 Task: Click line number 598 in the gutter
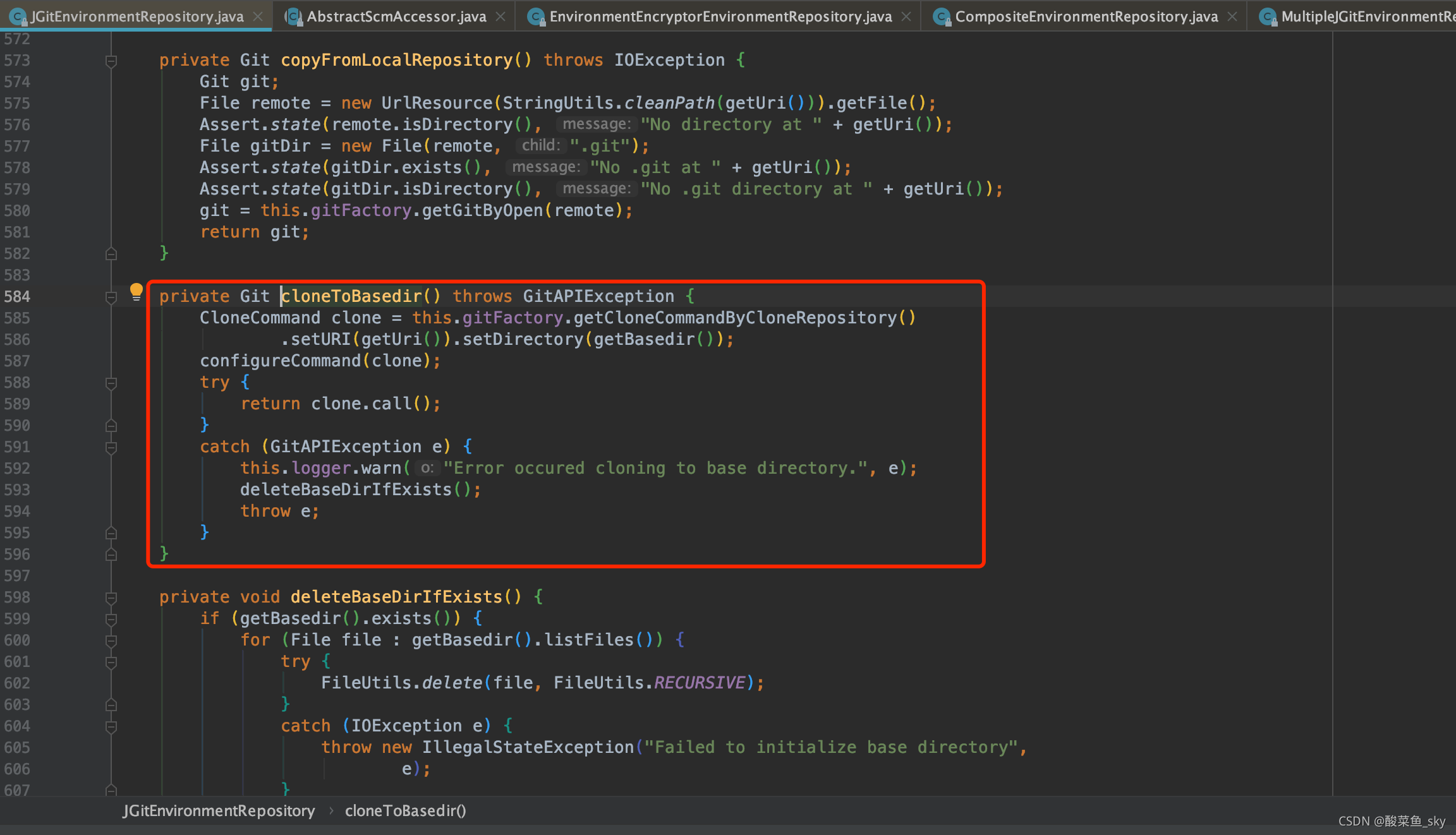[x=17, y=597]
